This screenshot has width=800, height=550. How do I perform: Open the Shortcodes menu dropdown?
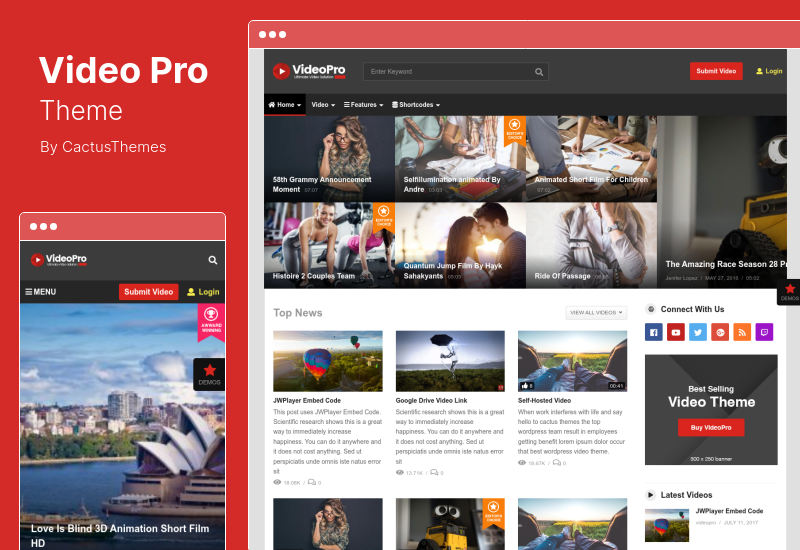coord(416,105)
